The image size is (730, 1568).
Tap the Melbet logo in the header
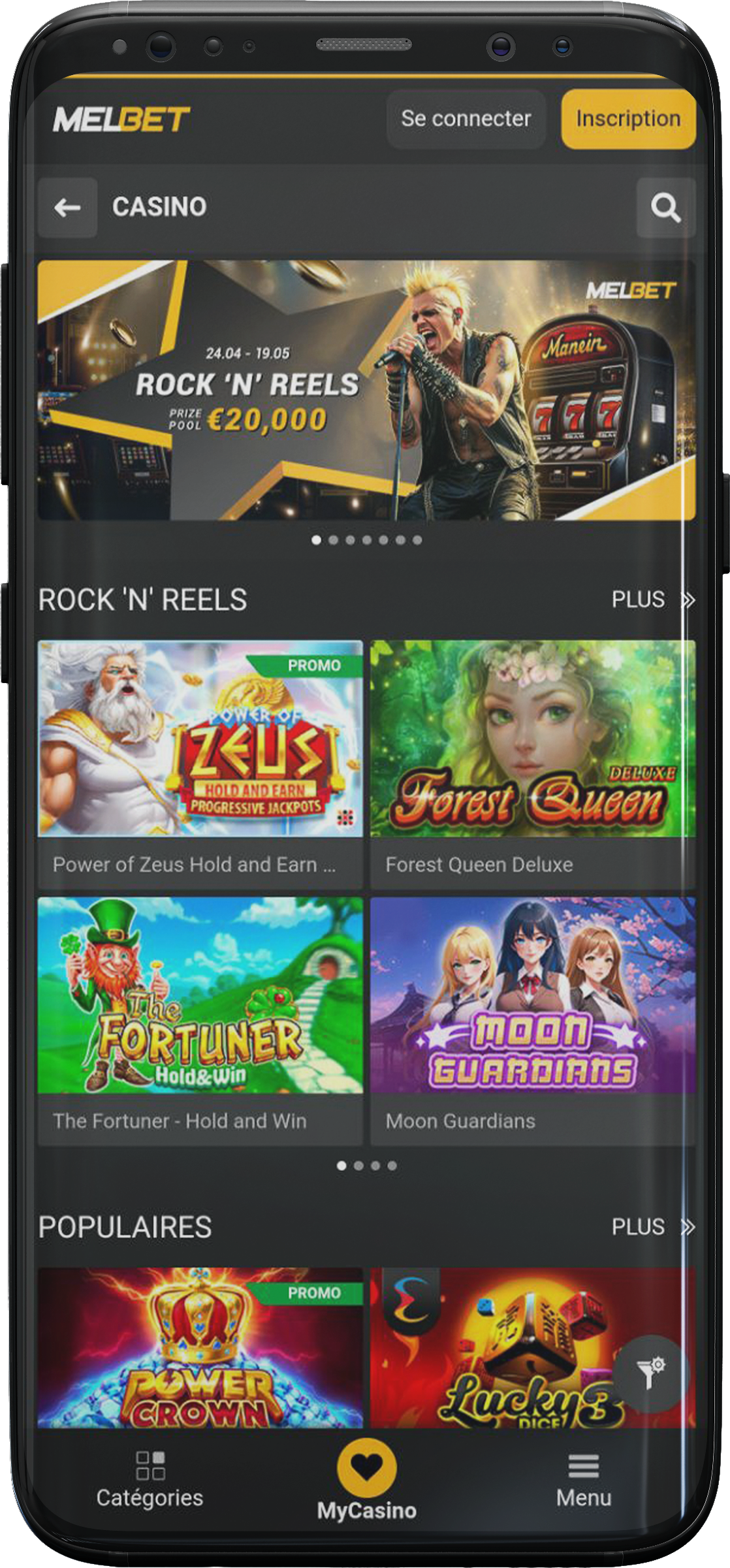click(x=121, y=120)
